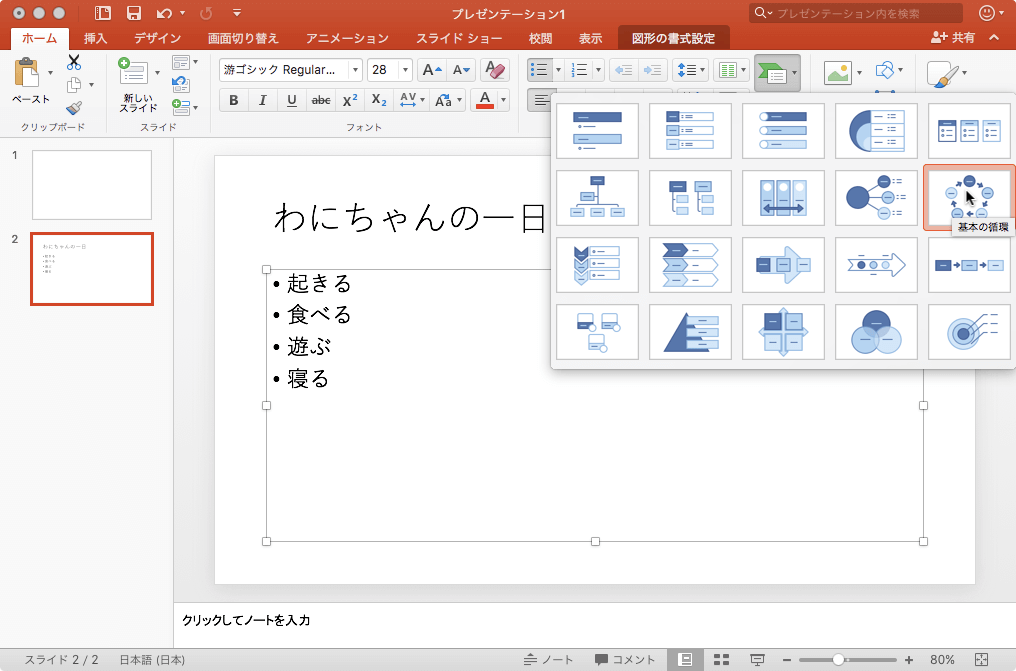Toggle Underline formatting
The image size is (1016, 671).
coord(291,100)
